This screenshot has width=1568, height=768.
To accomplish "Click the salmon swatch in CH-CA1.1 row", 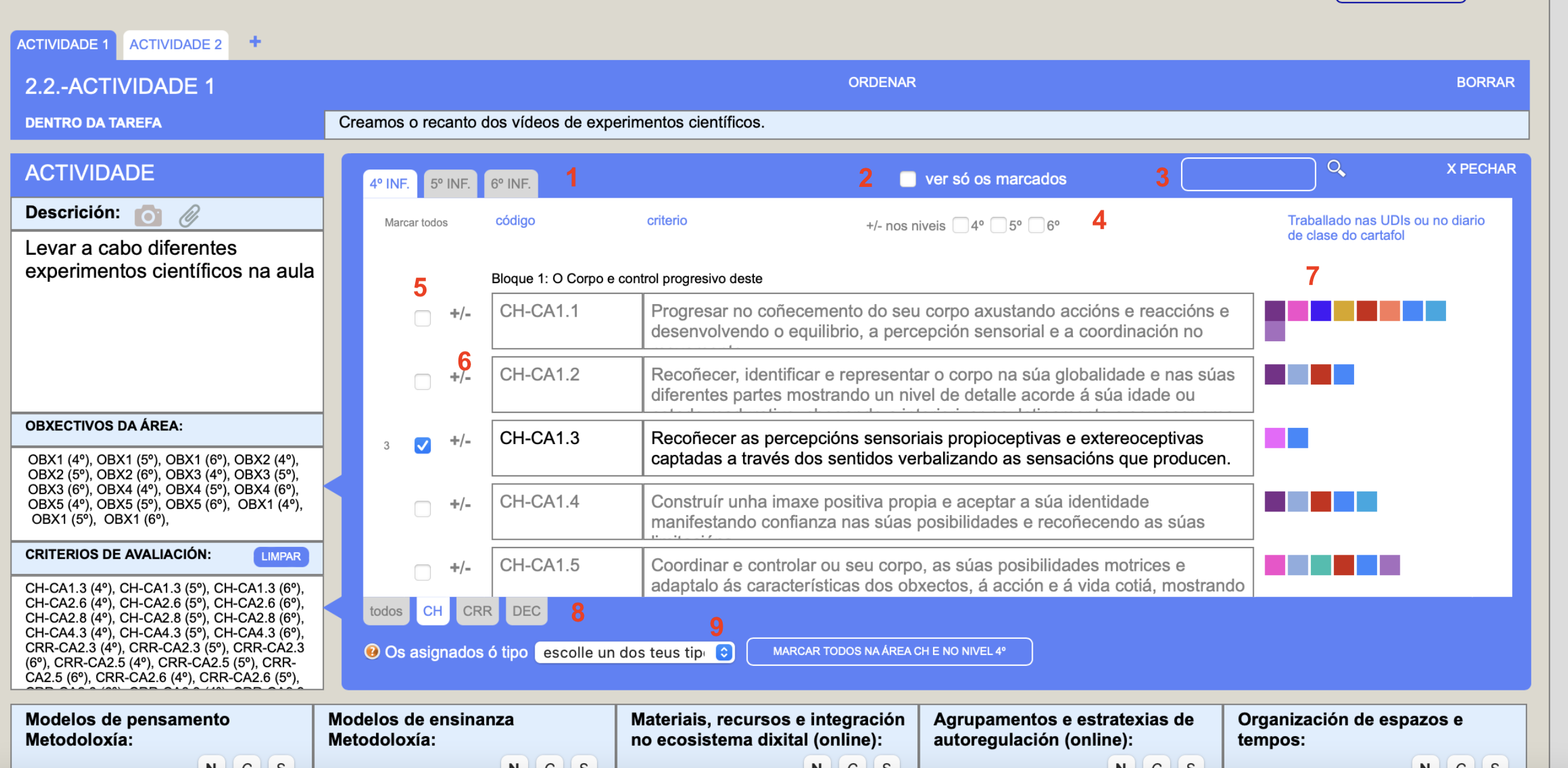I will tap(1390, 311).
